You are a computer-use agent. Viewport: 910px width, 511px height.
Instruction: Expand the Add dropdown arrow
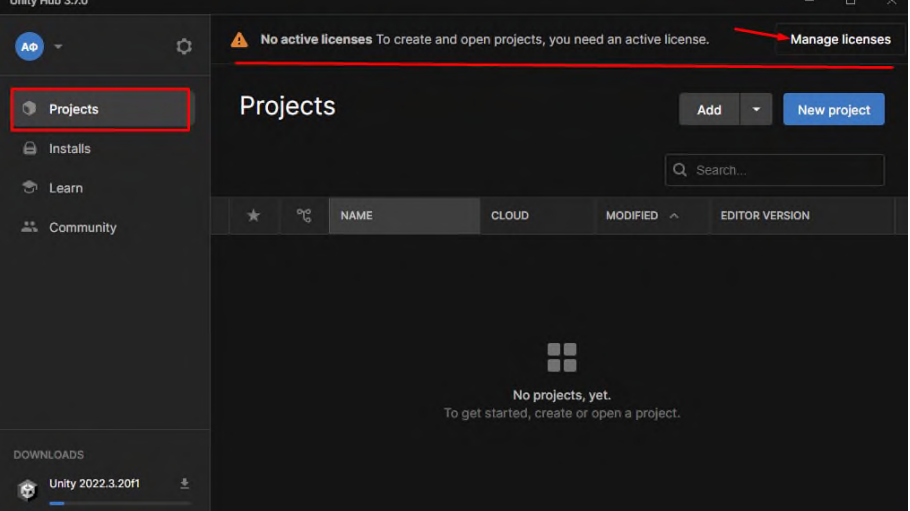(x=756, y=110)
